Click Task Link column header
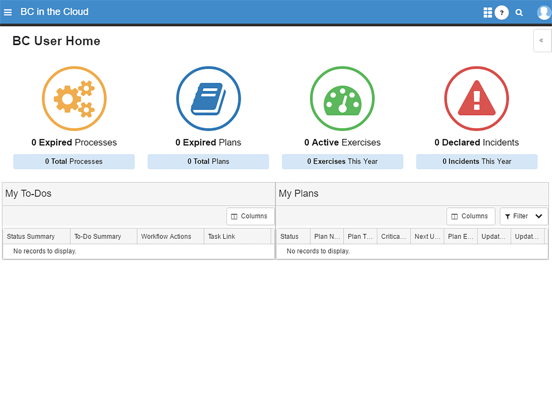The image size is (552, 414). pyautogui.click(x=237, y=236)
